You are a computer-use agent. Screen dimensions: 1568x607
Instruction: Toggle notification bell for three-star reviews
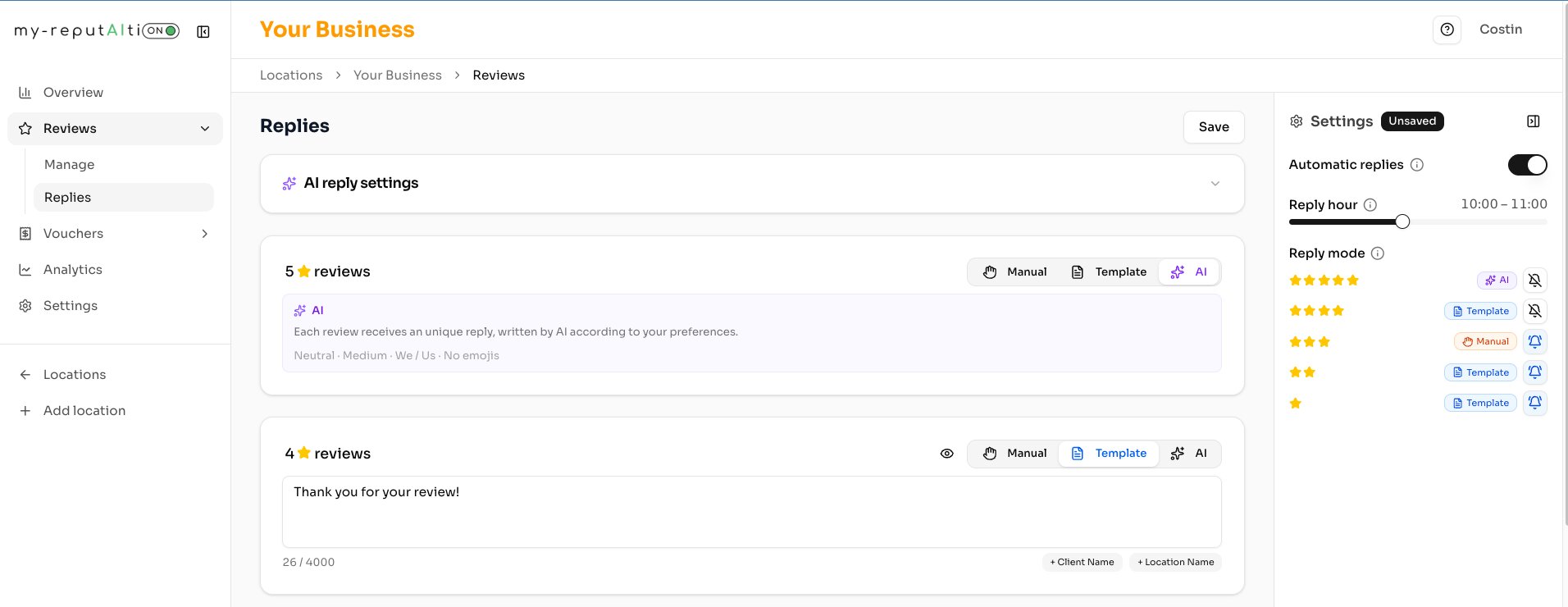click(x=1535, y=342)
